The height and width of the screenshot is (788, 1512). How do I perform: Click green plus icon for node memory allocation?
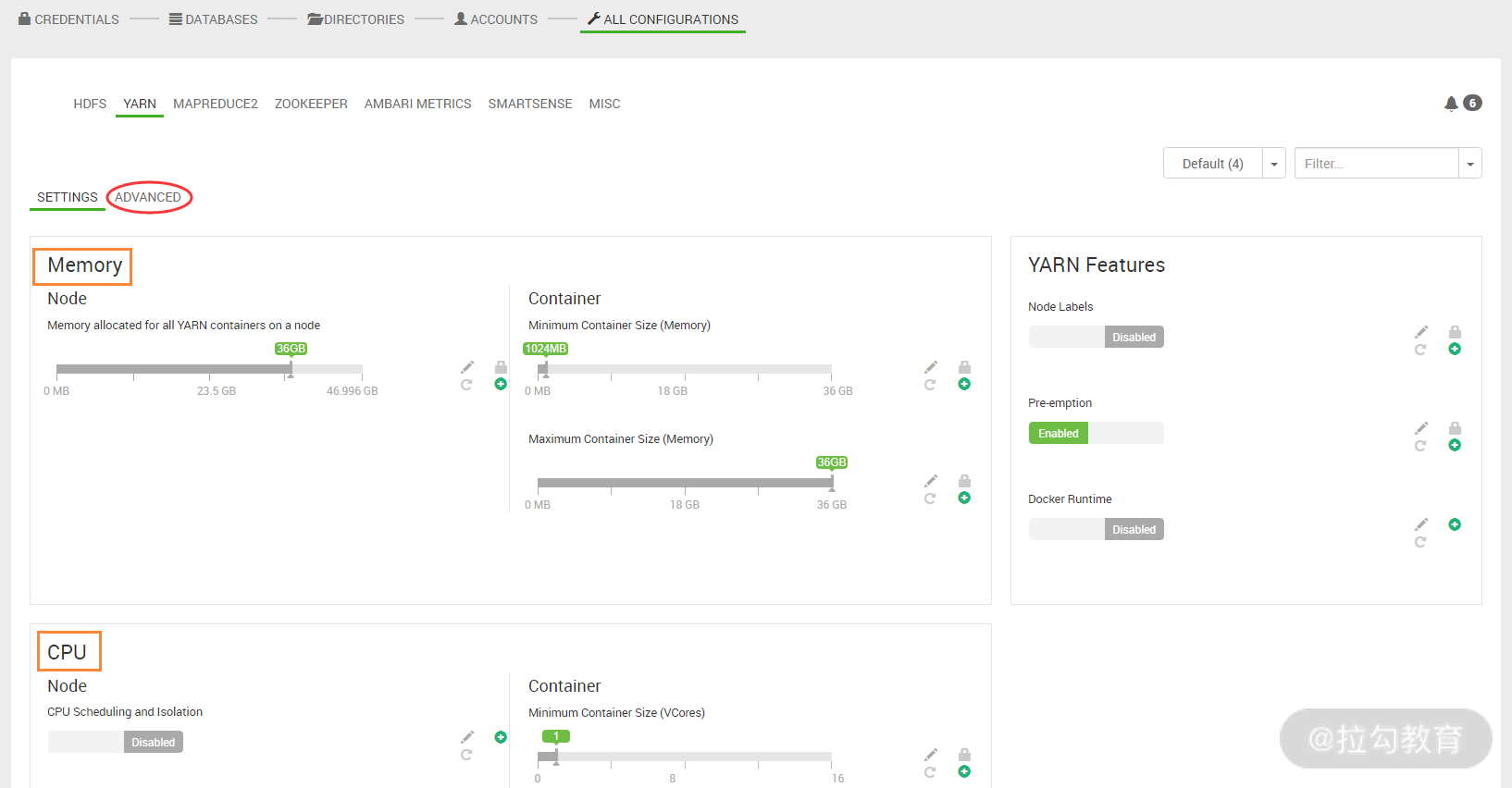coord(501,384)
